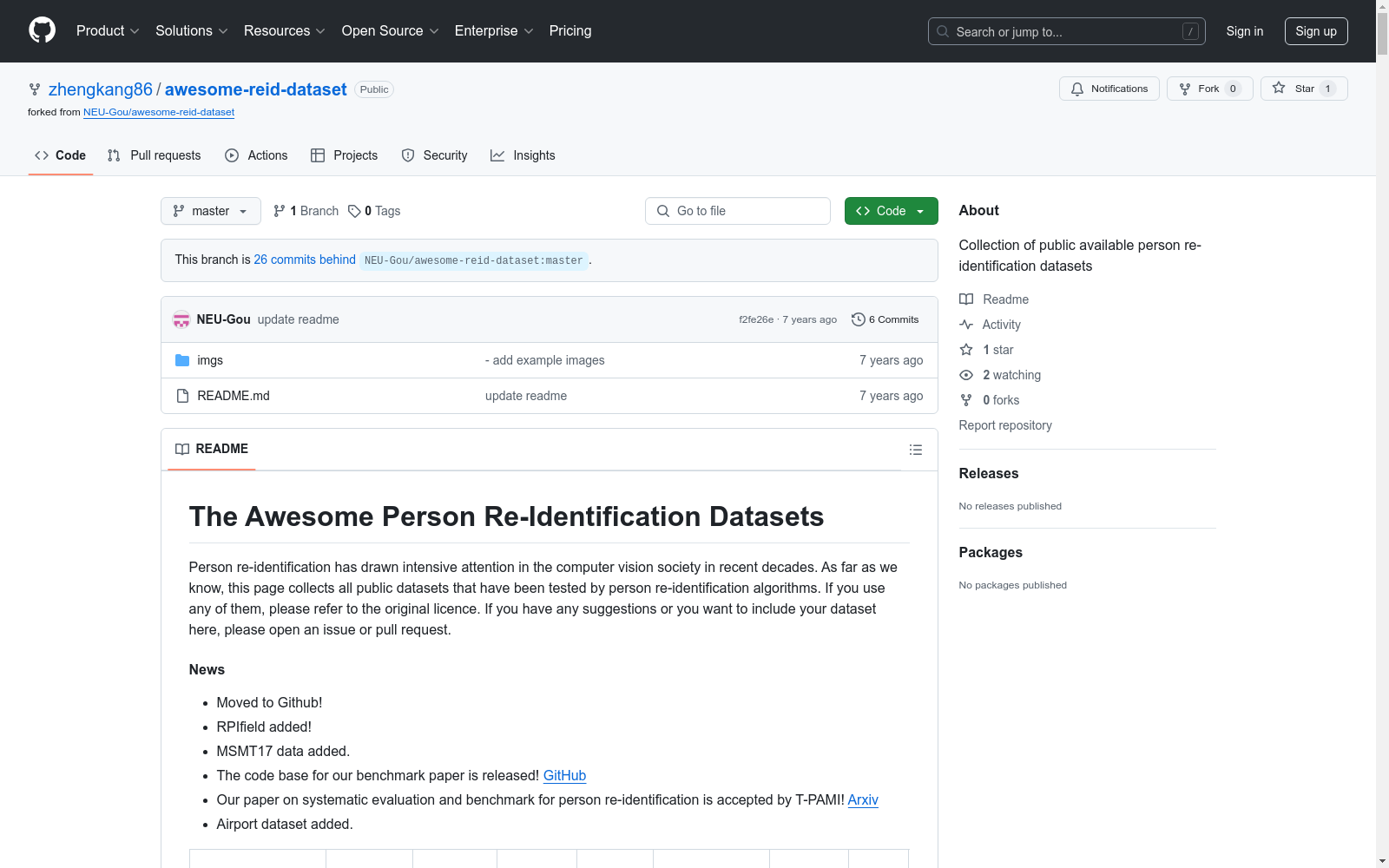This screenshot has height=868, width=1389.
Task: Click the NEU-Gou avatar image
Action: pos(181,319)
